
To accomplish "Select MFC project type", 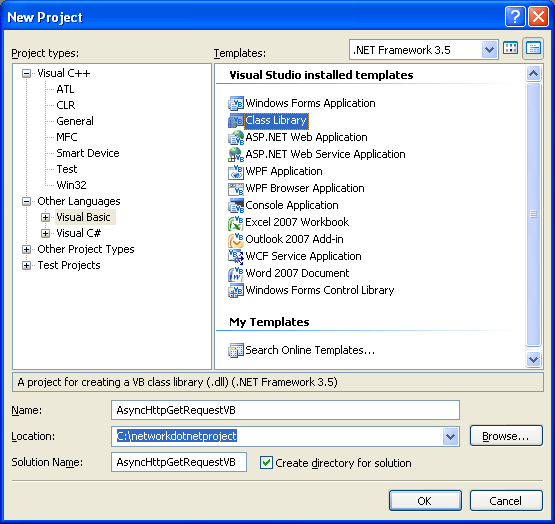I will point(67,137).
